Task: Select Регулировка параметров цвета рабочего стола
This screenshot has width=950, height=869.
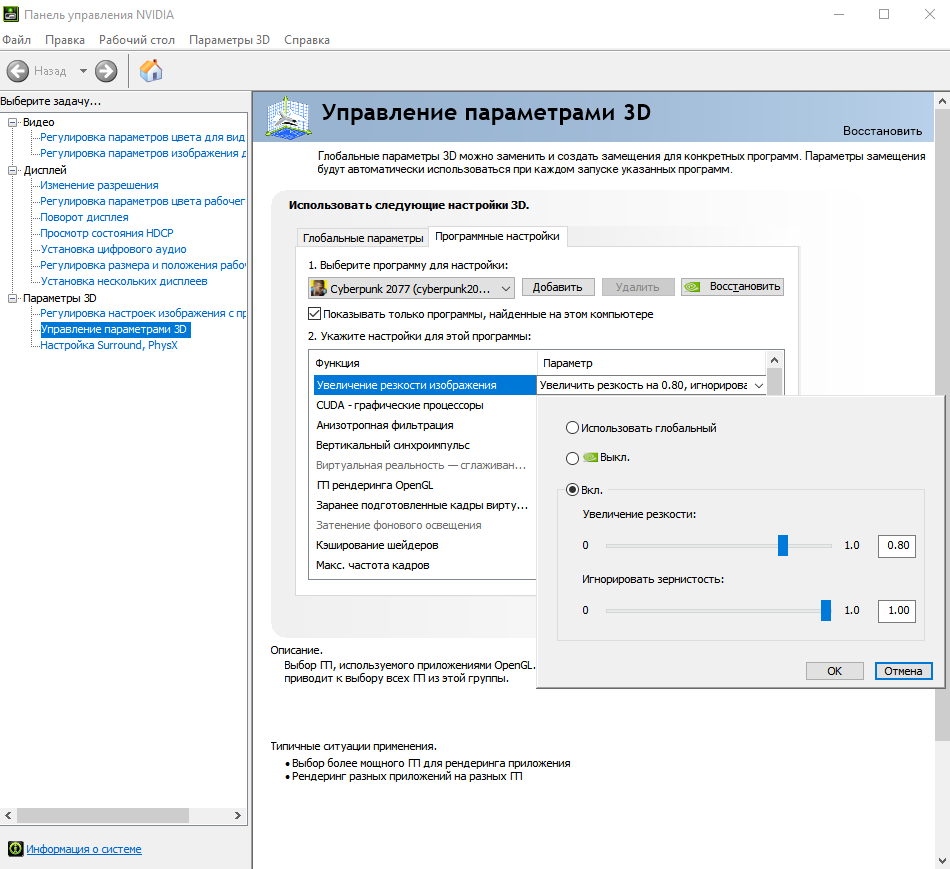Action: click(142, 201)
